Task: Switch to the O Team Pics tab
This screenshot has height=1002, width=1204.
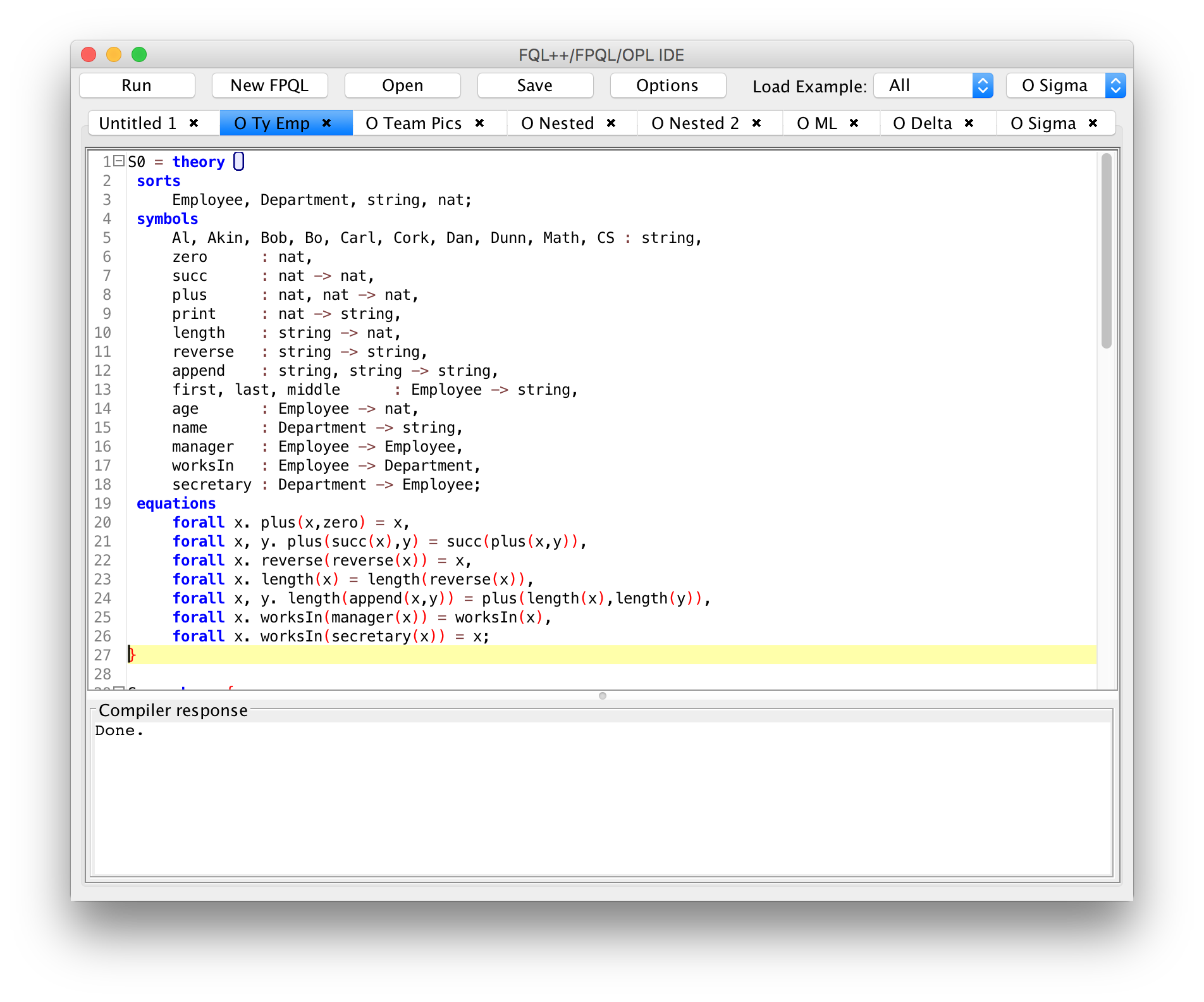Action: coord(414,123)
